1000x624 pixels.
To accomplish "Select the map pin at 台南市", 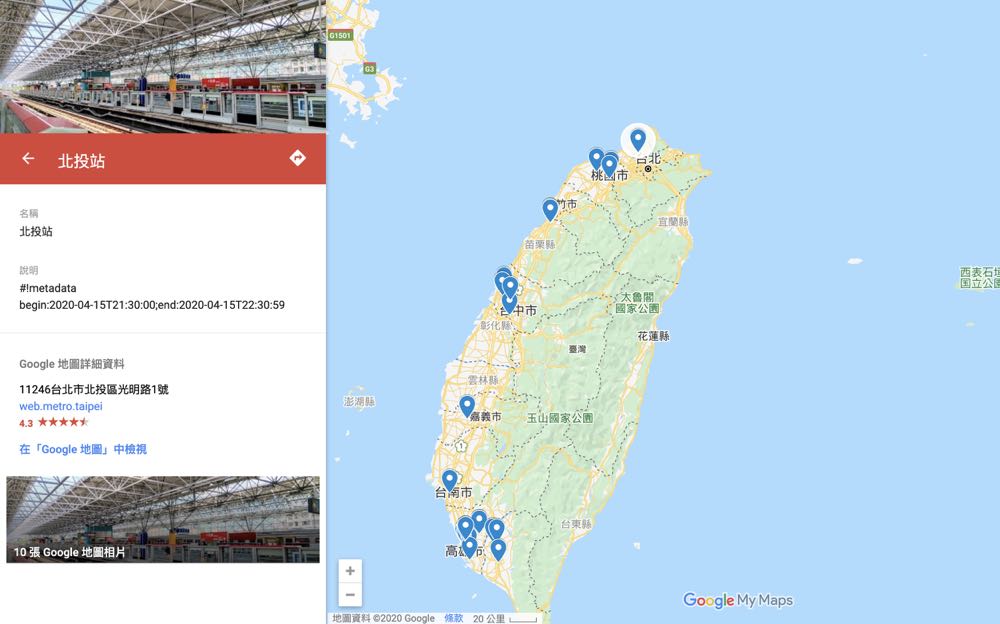I will click(450, 481).
